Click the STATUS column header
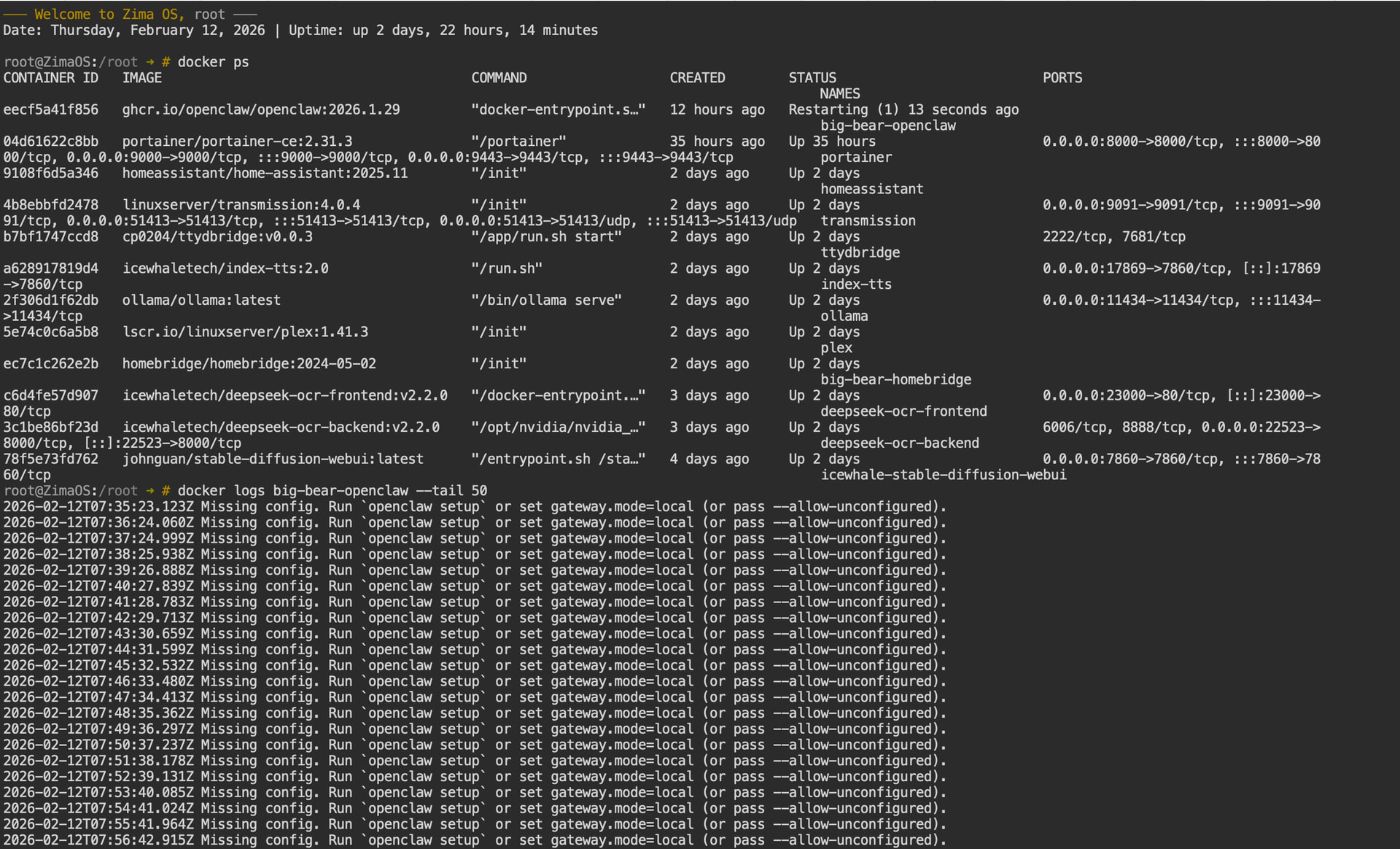 click(x=812, y=78)
